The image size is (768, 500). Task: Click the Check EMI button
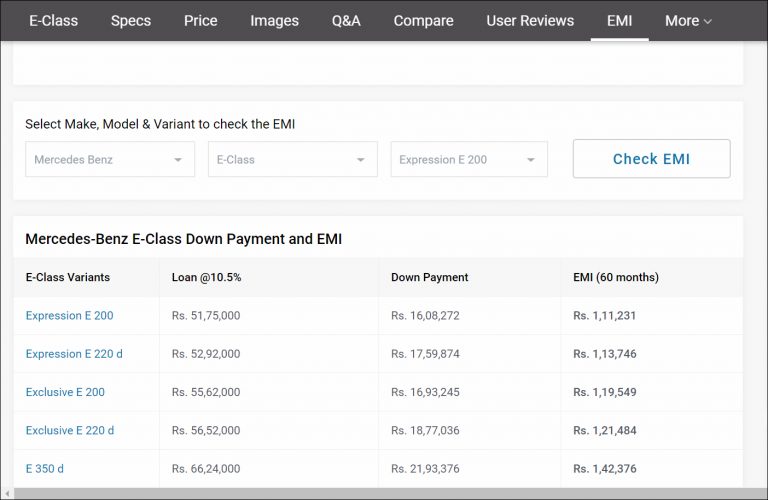click(651, 159)
